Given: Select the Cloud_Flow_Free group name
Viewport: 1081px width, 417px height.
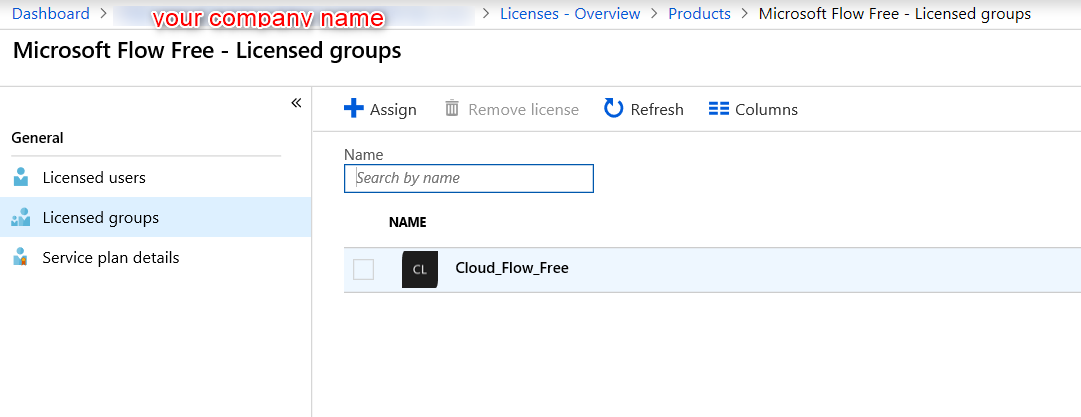Looking at the screenshot, I should pyautogui.click(x=512, y=268).
